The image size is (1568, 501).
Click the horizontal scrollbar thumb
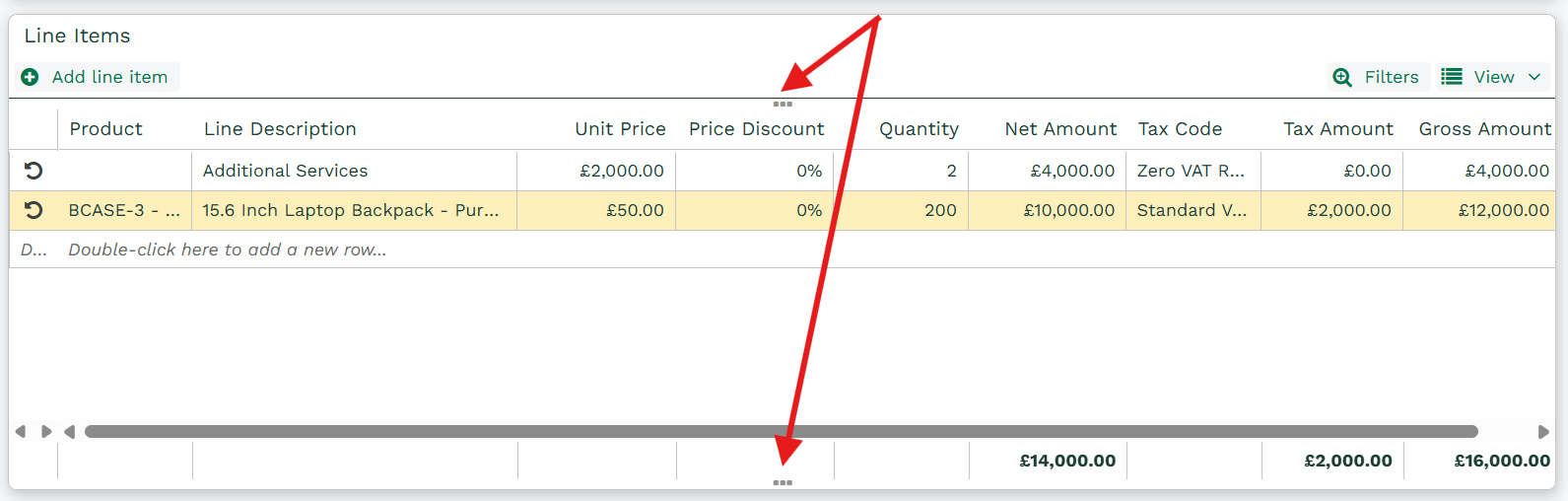click(x=782, y=432)
